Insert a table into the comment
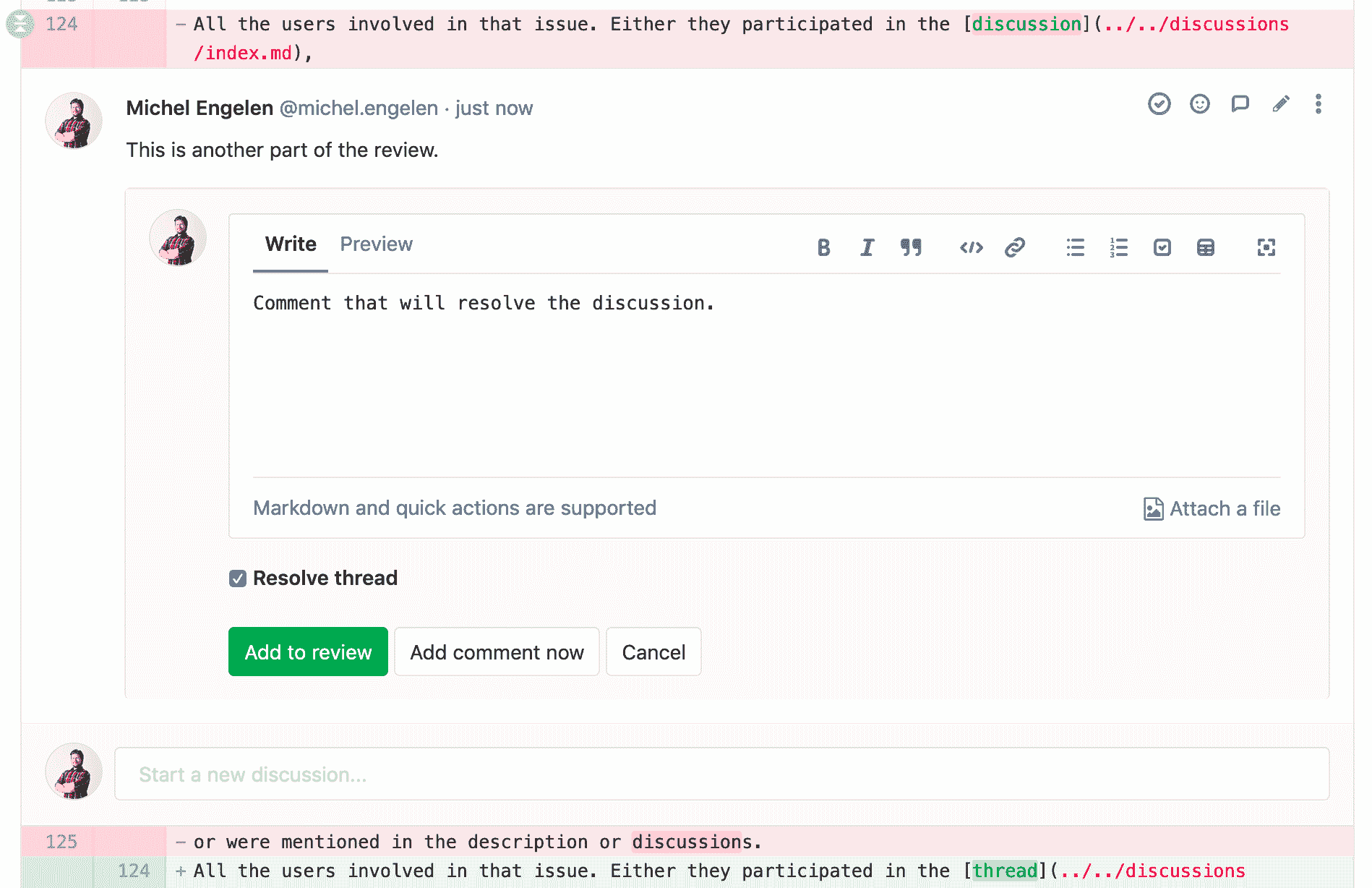The height and width of the screenshot is (888, 1372). click(1206, 247)
